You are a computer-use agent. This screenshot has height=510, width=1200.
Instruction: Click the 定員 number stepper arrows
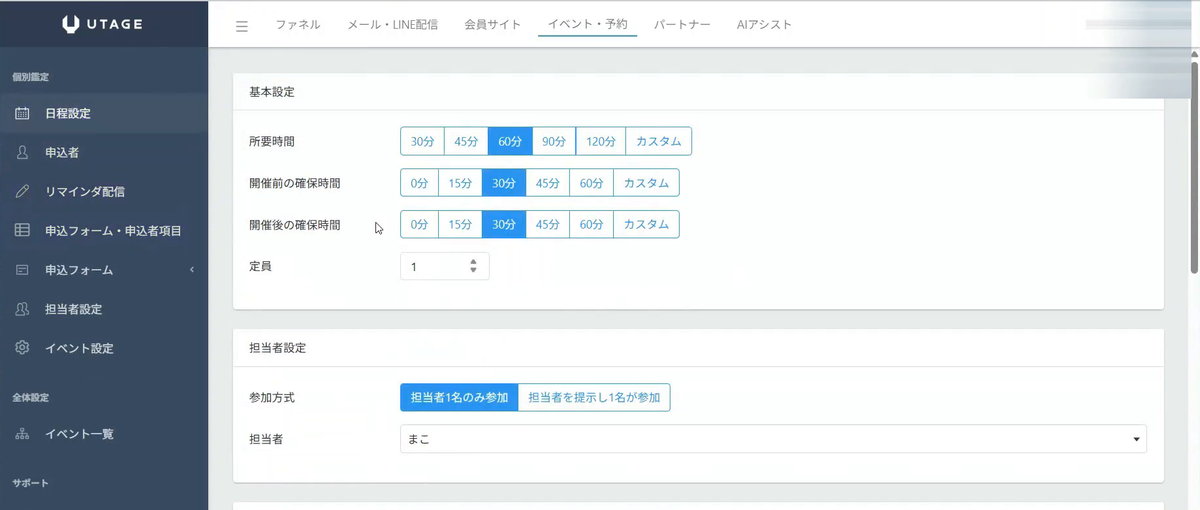(474, 266)
